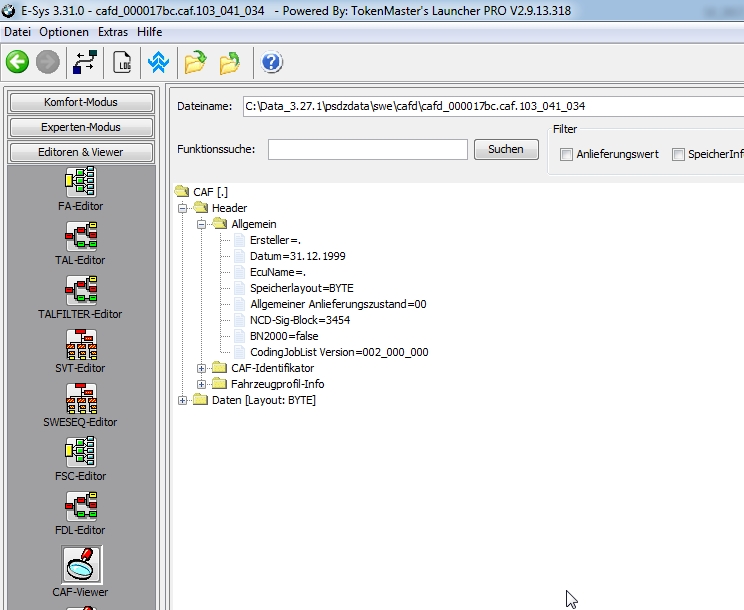The image size is (744, 610).
Task: Open the Optionen menu
Action: pos(64,32)
